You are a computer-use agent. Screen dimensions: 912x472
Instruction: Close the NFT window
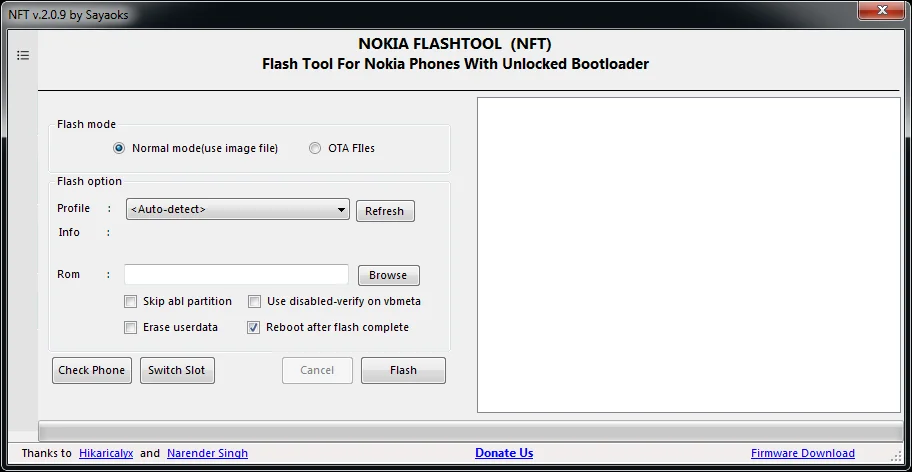884,10
